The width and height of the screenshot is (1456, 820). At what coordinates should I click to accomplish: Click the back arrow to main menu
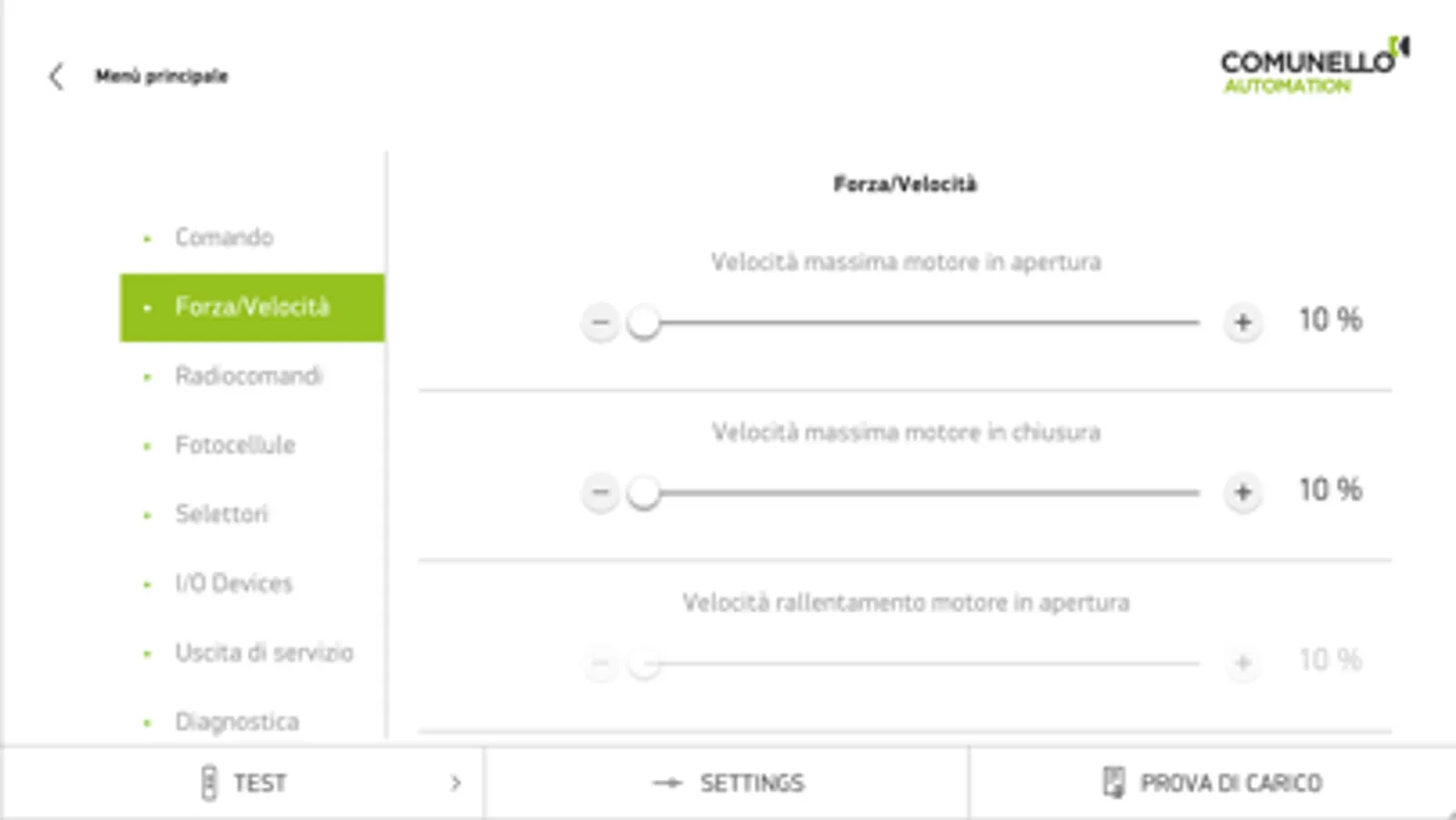(x=56, y=77)
